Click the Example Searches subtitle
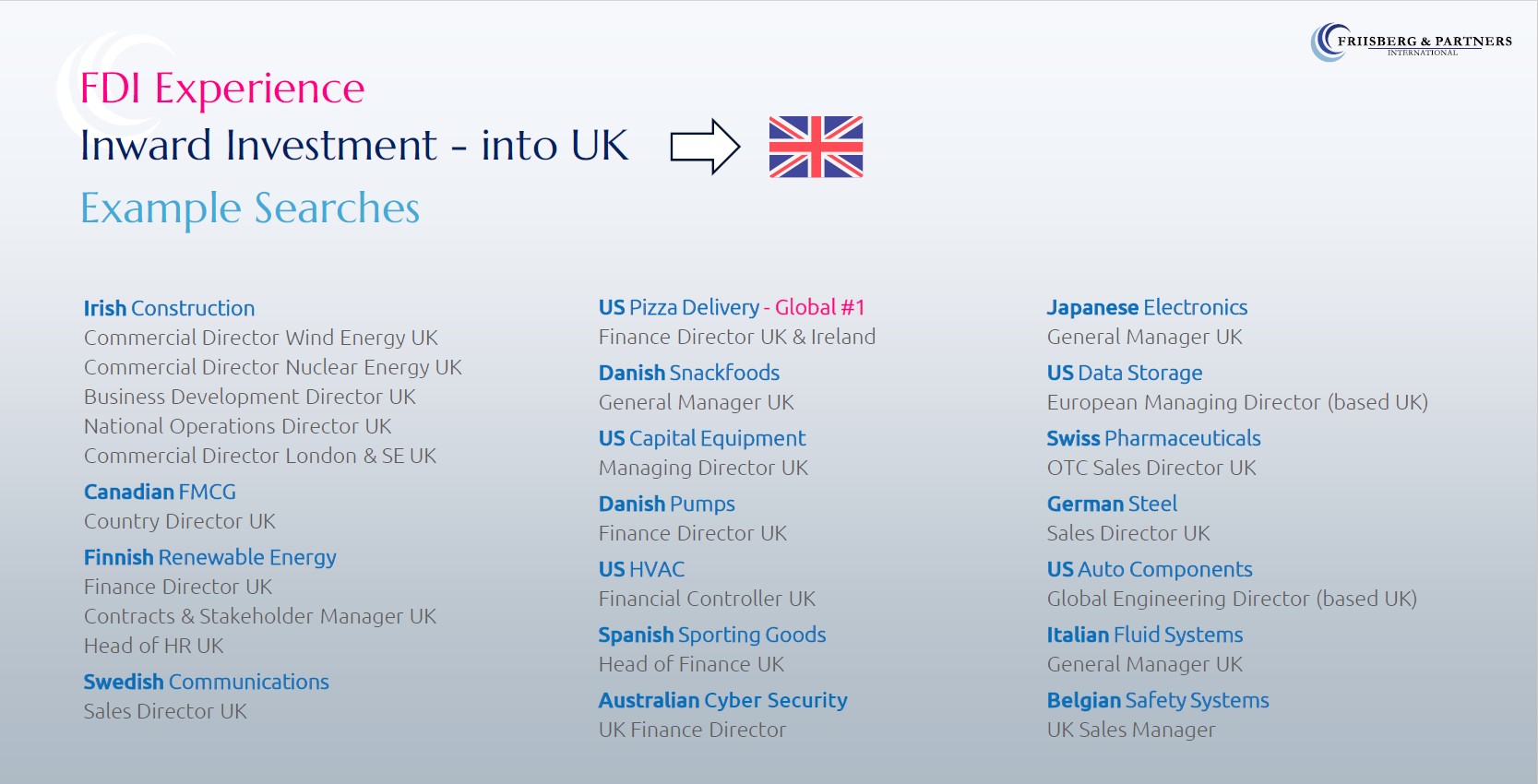The image size is (1538, 784). pos(250,209)
